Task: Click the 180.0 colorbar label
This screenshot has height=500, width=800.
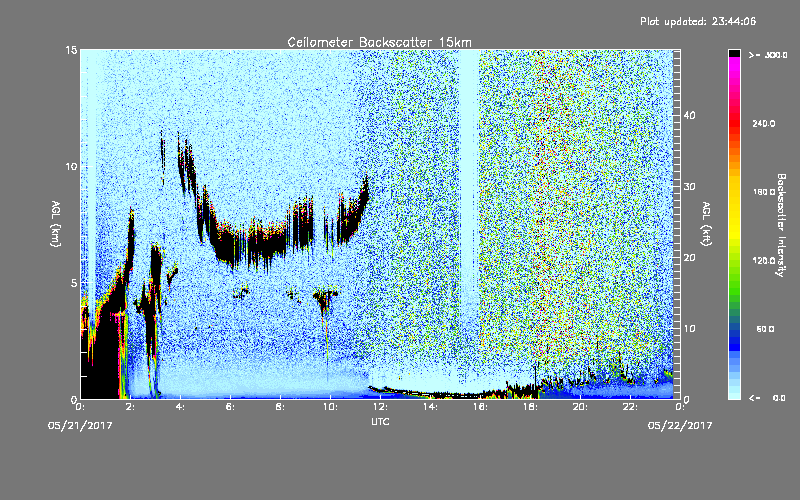Action: pyautogui.click(x=764, y=192)
